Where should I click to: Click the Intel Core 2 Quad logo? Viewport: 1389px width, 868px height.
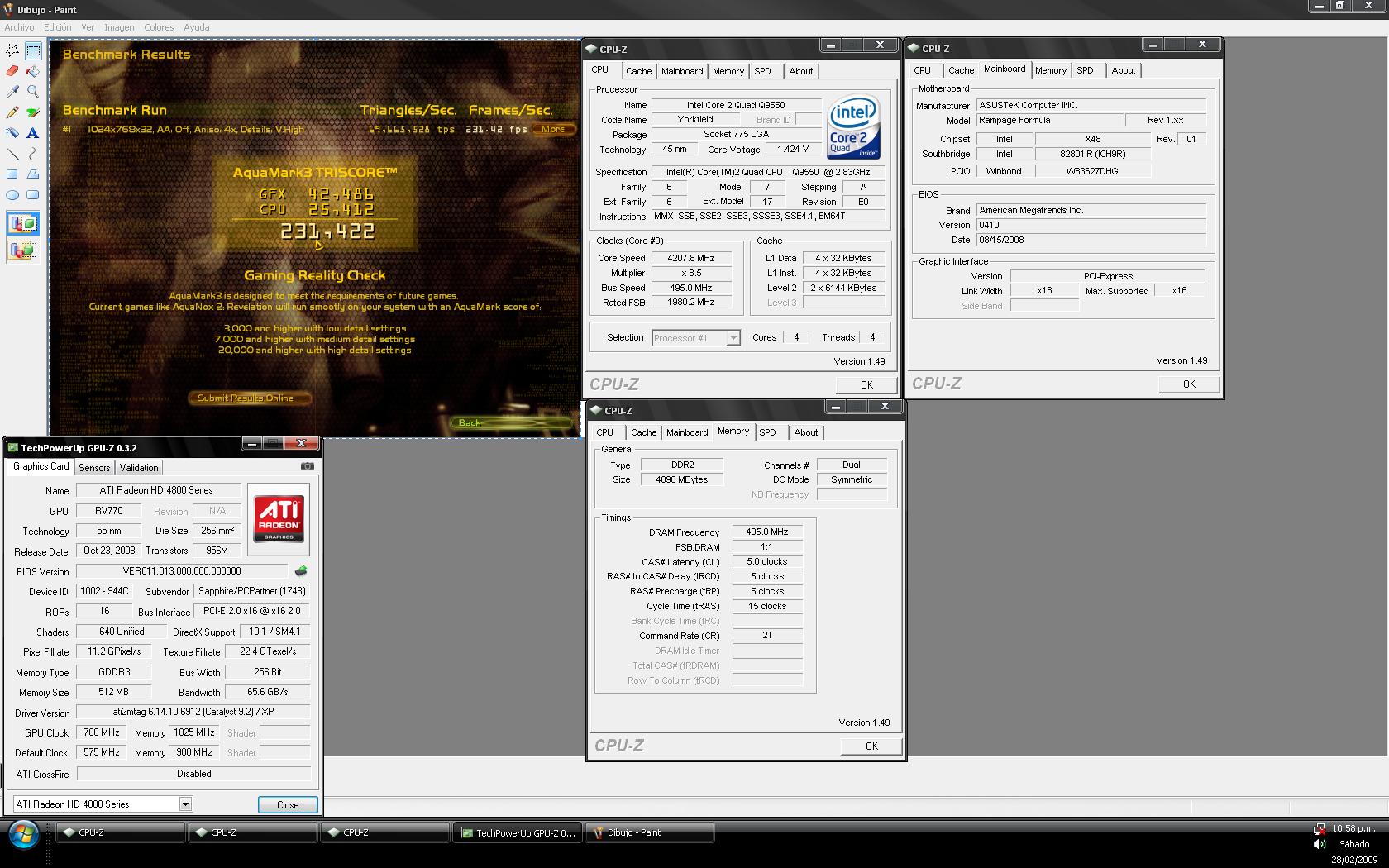[854, 128]
